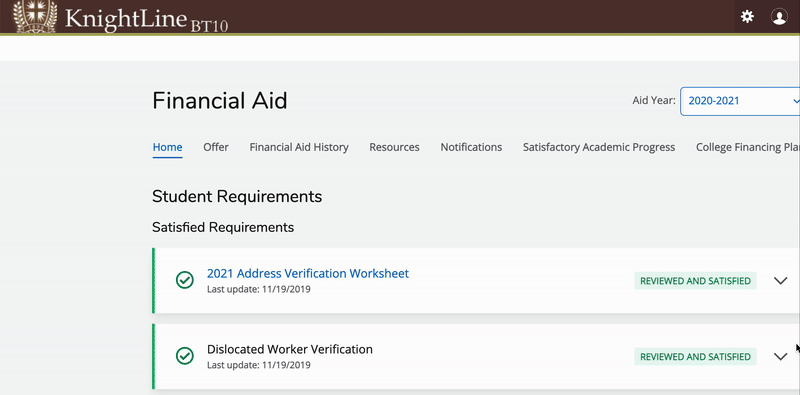Click the KnightLine BT10 title text

pyautogui.click(x=146, y=19)
